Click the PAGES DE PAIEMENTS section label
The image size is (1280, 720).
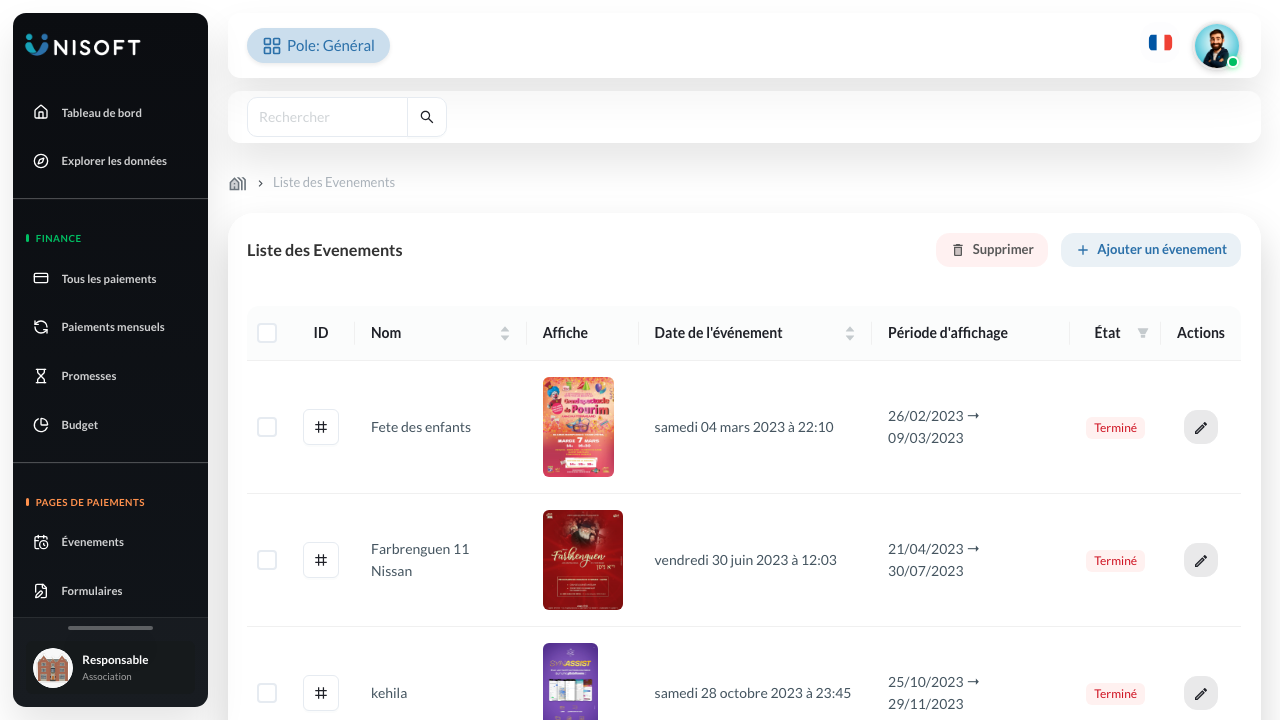(x=90, y=502)
